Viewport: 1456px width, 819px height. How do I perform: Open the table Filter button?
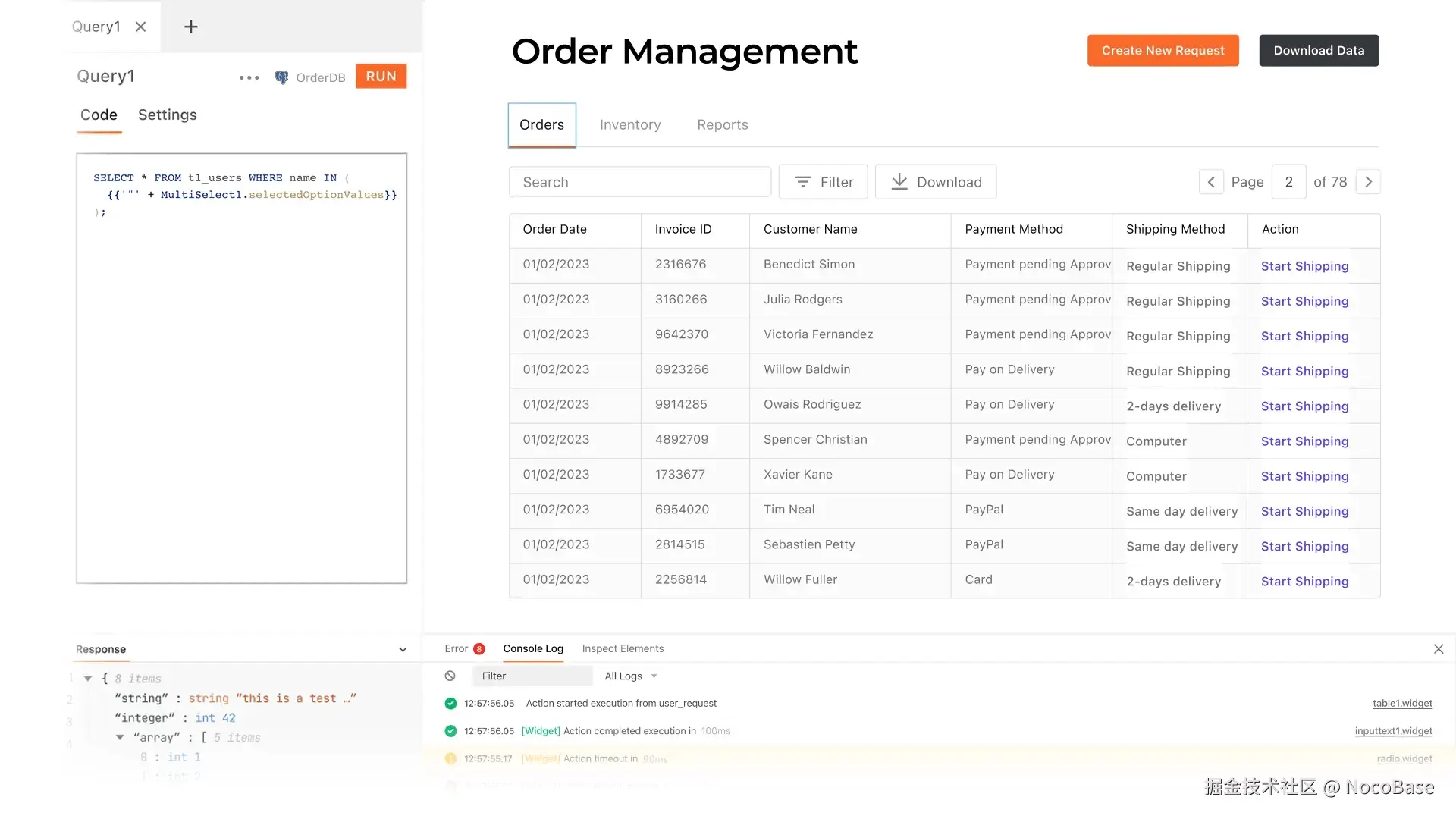click(x=823, y=182)
